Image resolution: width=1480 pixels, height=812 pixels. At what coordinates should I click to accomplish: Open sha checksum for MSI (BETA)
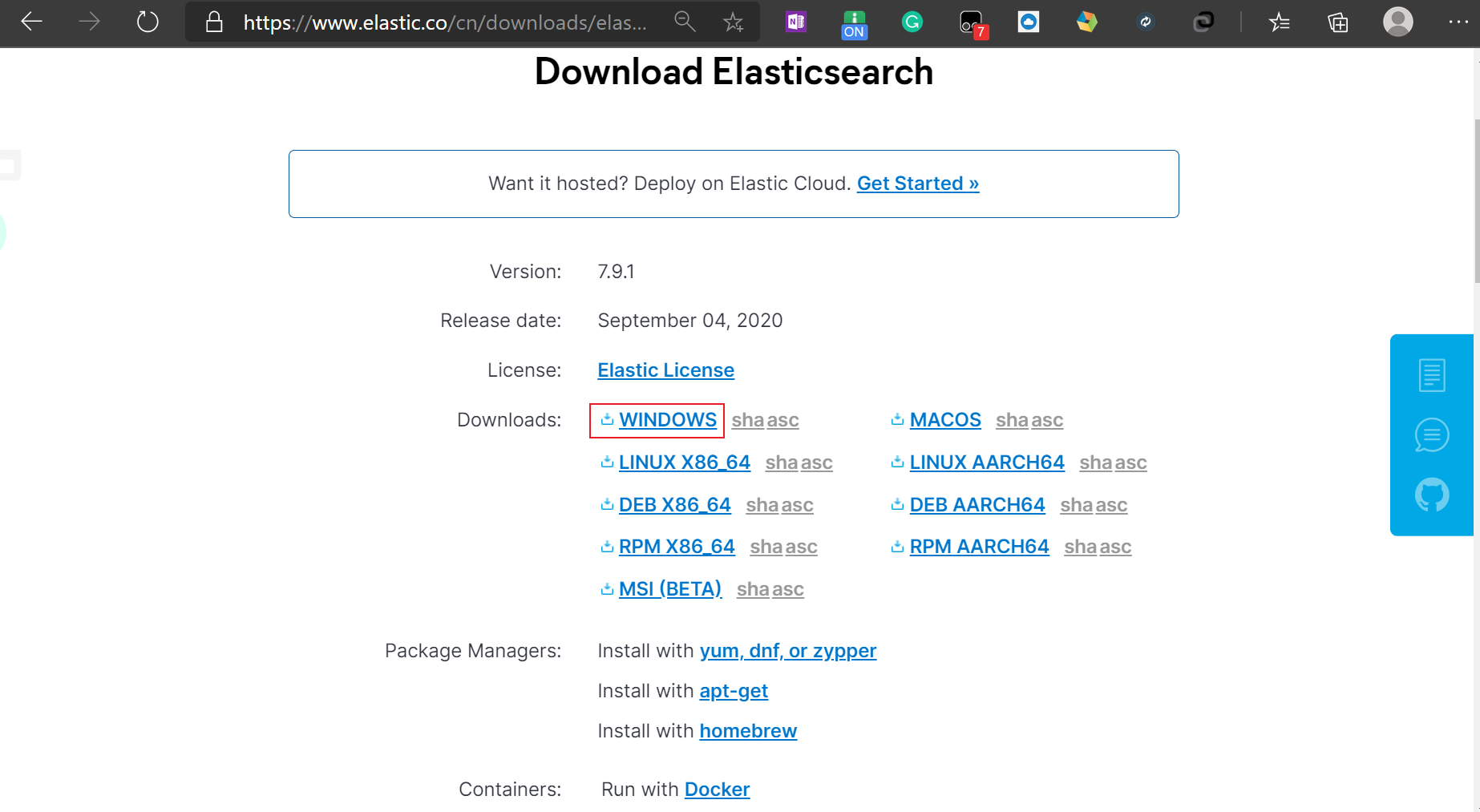pyautogui.click(x=753, y=589)
